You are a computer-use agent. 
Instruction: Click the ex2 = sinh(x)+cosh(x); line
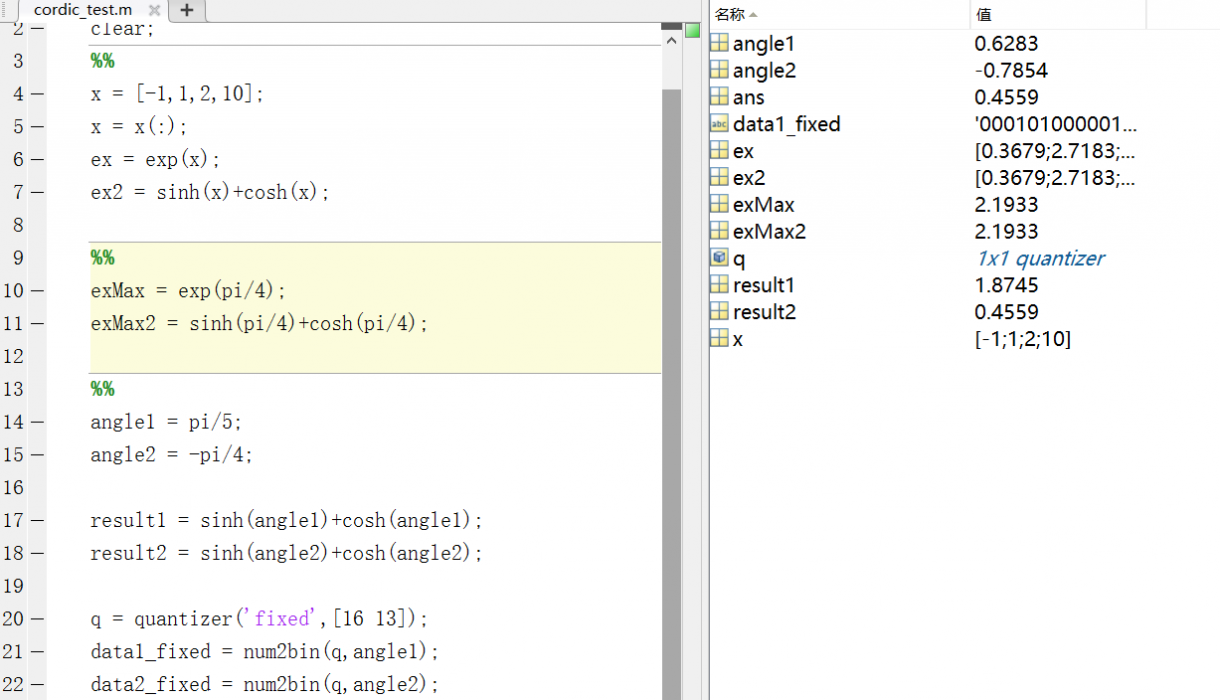coord(210,192)
